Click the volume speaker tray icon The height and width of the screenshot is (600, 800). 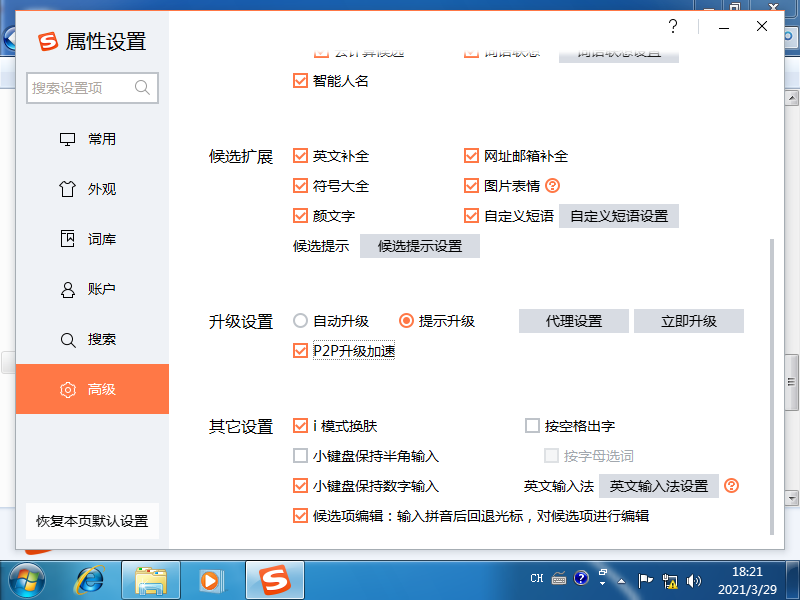pyautogui.click(x=694, y=581)
